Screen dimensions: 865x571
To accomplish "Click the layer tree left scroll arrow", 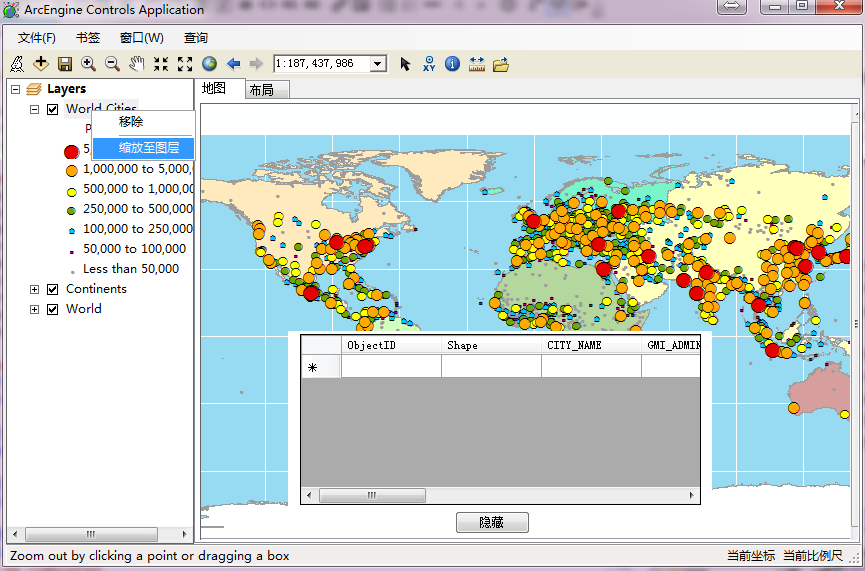I will (15, 534).
